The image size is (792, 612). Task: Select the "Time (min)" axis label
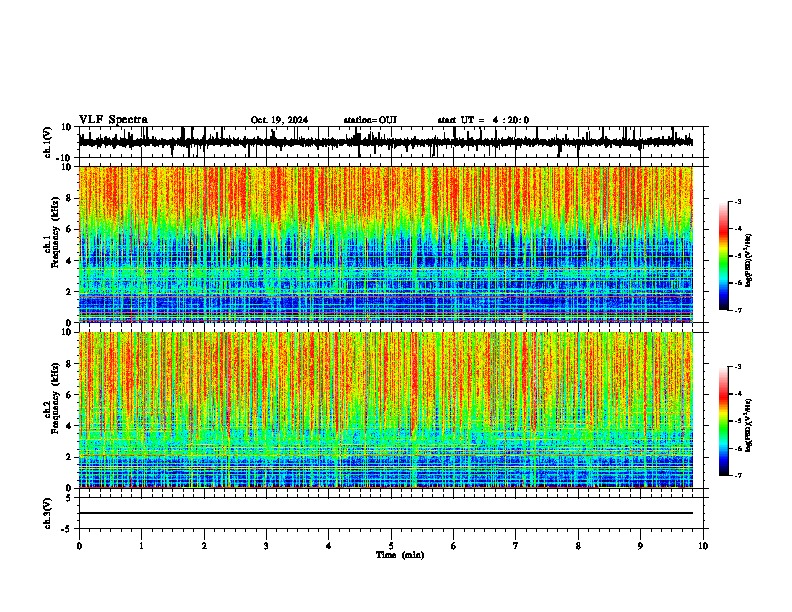pyautogui.click(x=400, y=555)
